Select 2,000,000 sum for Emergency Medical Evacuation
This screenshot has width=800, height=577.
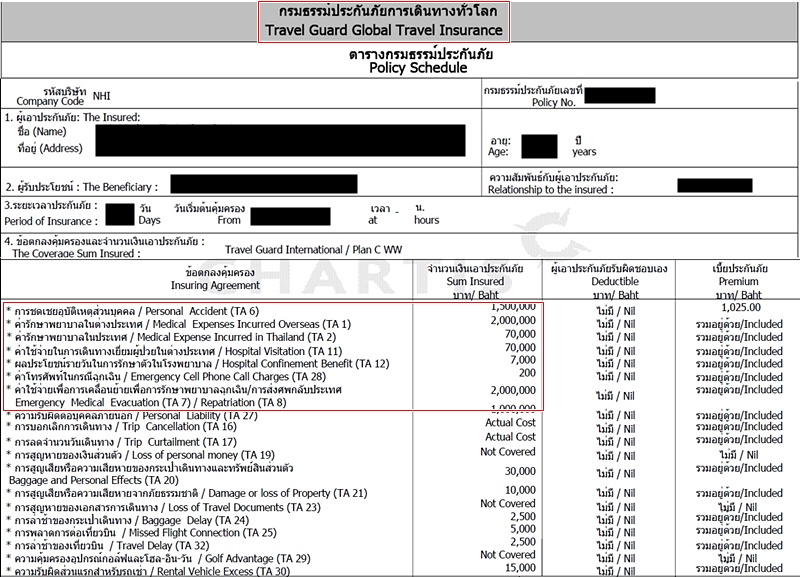(513, 390)
